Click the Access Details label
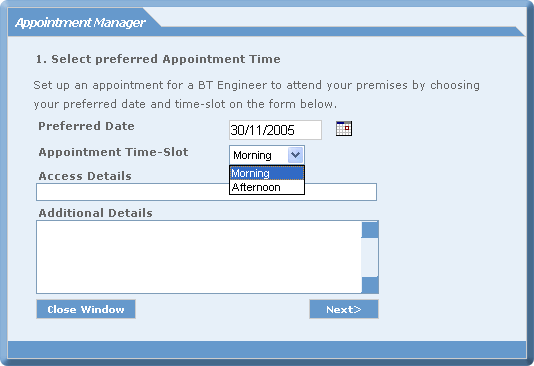534x366 pixels. pos(85,176)
